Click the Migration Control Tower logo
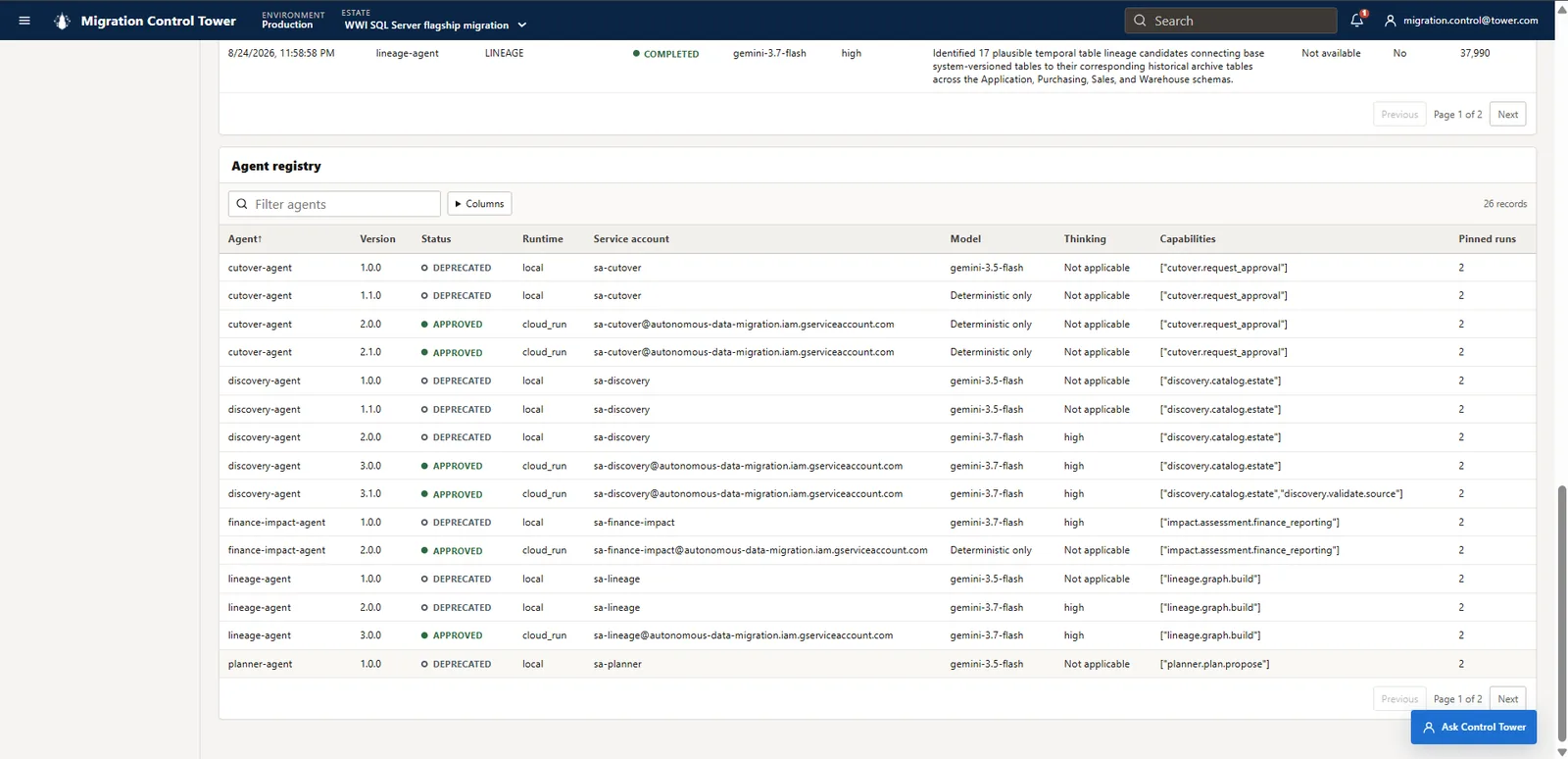The height and width of the screenshot is (759, 1568). (x=62, y=21)
